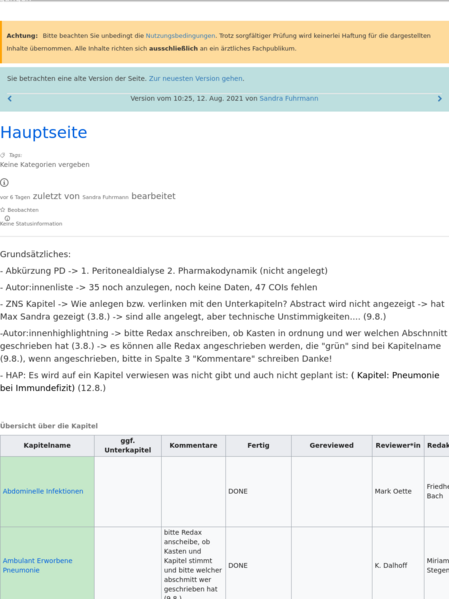Screen dimensions: 449x599
Task: Open the Abdominelle Infektionen chapter link
Action: (x=43, y=491)
